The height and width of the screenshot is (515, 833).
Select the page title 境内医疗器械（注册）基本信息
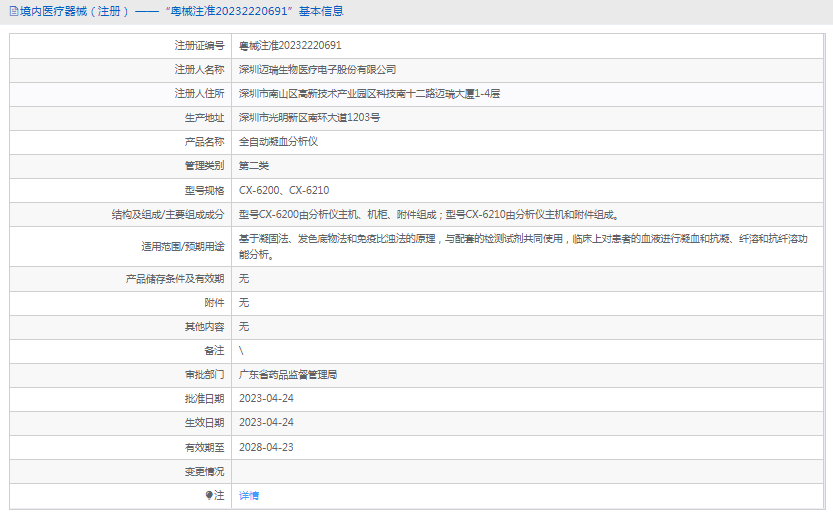tap(182, 11)
